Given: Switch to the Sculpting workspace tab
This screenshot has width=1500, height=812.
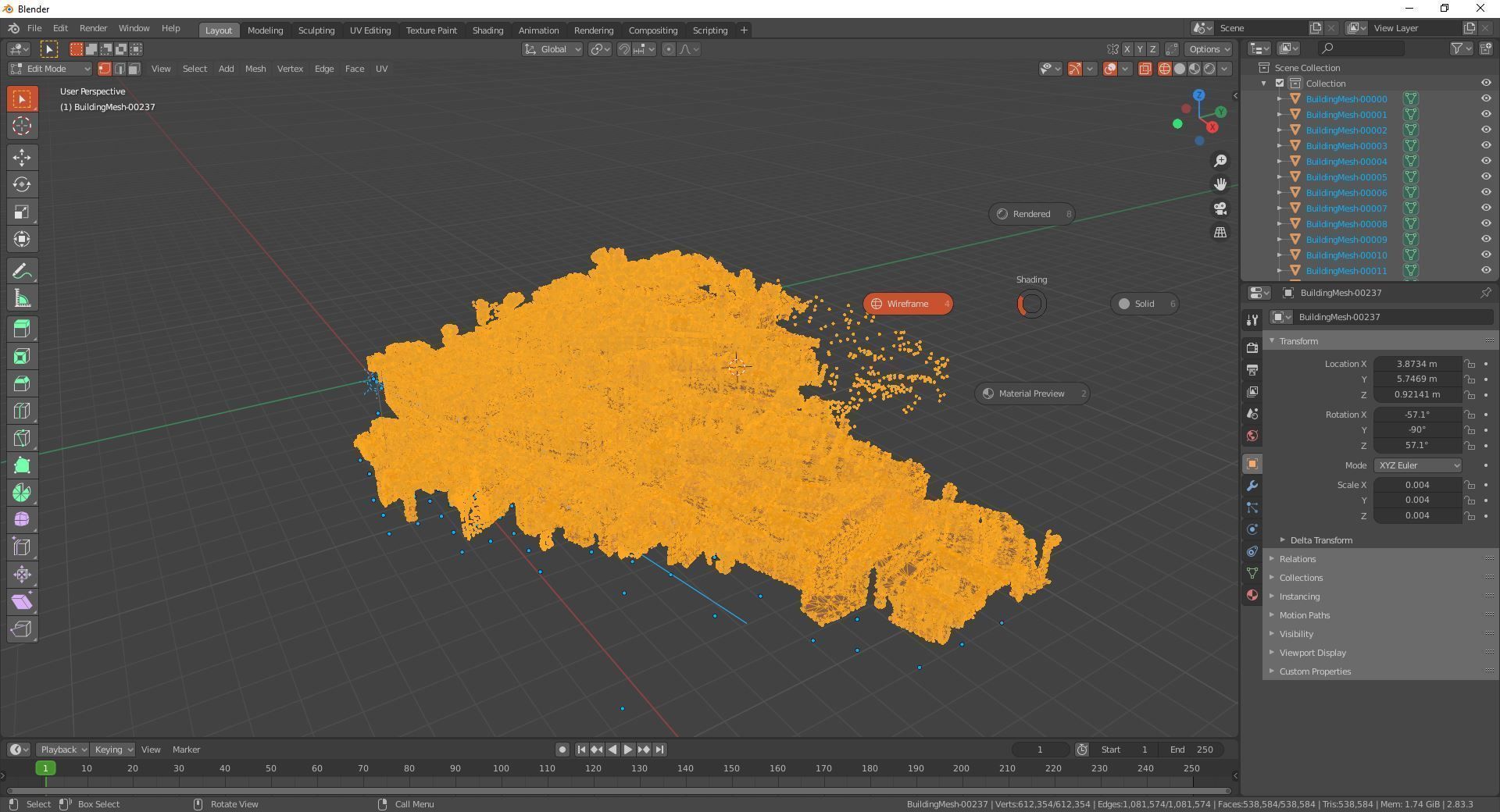Looking at the screenshot, I should click(316, 30).
